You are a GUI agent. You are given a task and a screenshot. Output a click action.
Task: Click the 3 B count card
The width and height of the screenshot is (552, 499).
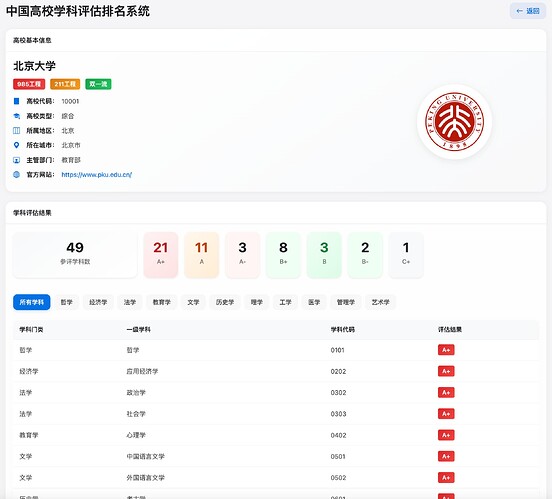click(324, 255)
